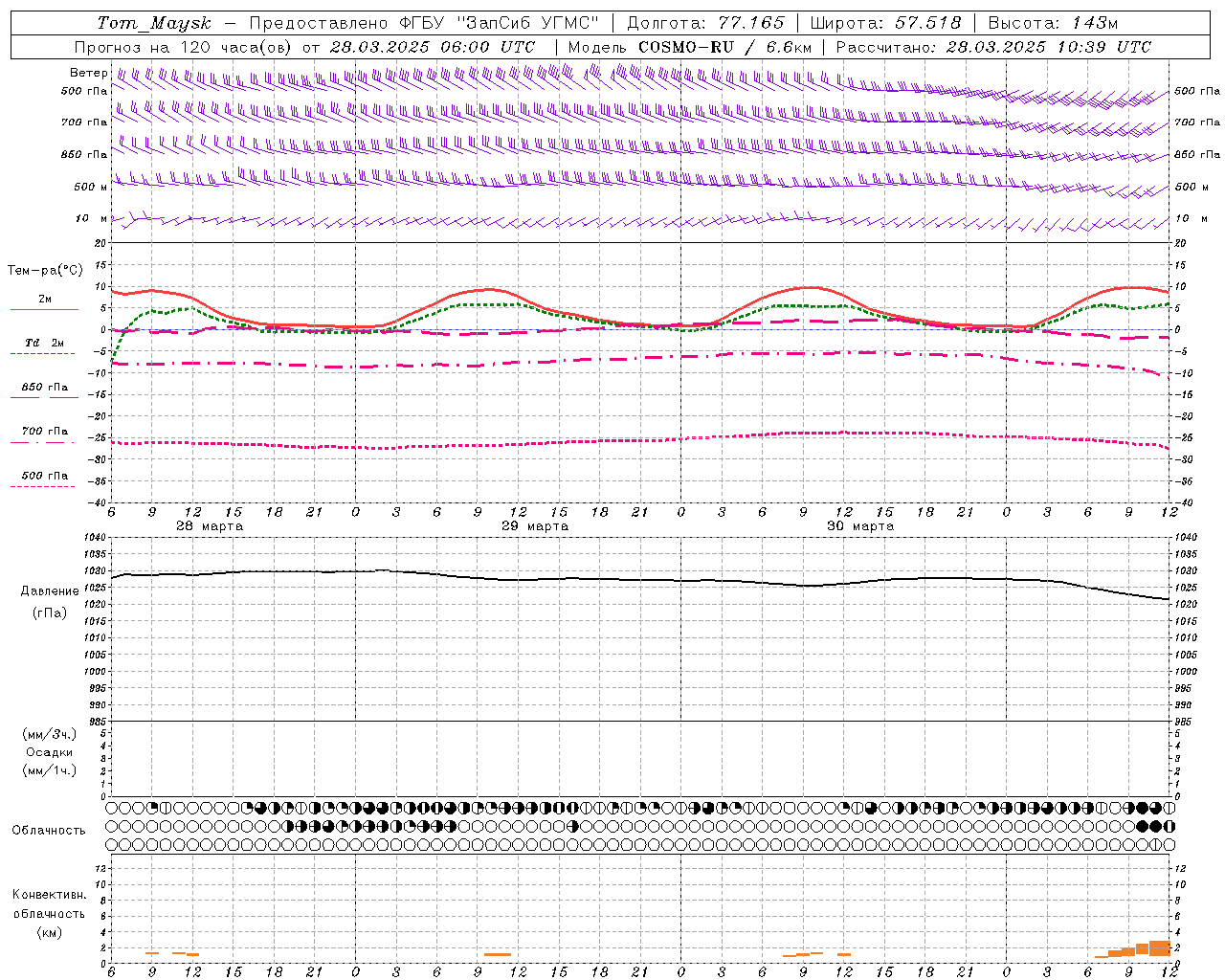1225x980 pixels.
Task: Click the Облачность panel label
Action: tap(49, 830)
